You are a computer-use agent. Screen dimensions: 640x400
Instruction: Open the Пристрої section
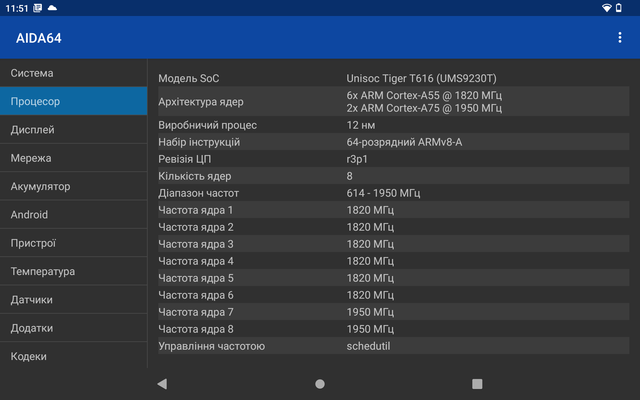73,243
